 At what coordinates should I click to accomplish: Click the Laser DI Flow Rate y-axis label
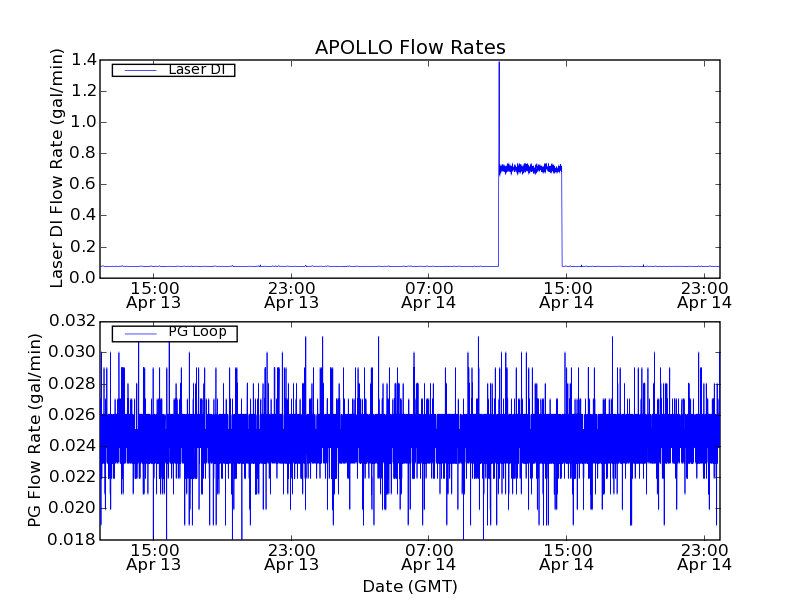pyautogui.click(x=57, y=169)
